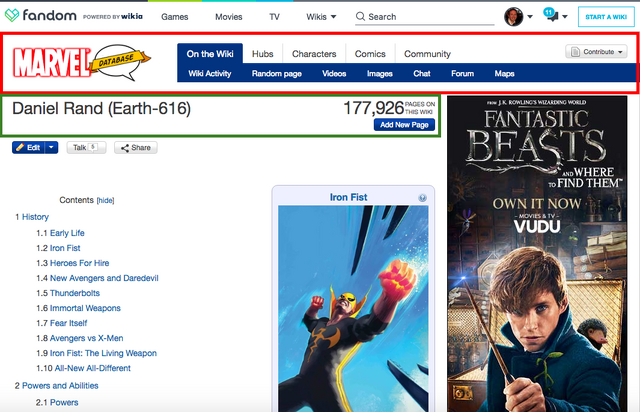Jump to Iron Fist: The Living Weapon section
The width and height of the screenshot is (640, 412).
103,353
